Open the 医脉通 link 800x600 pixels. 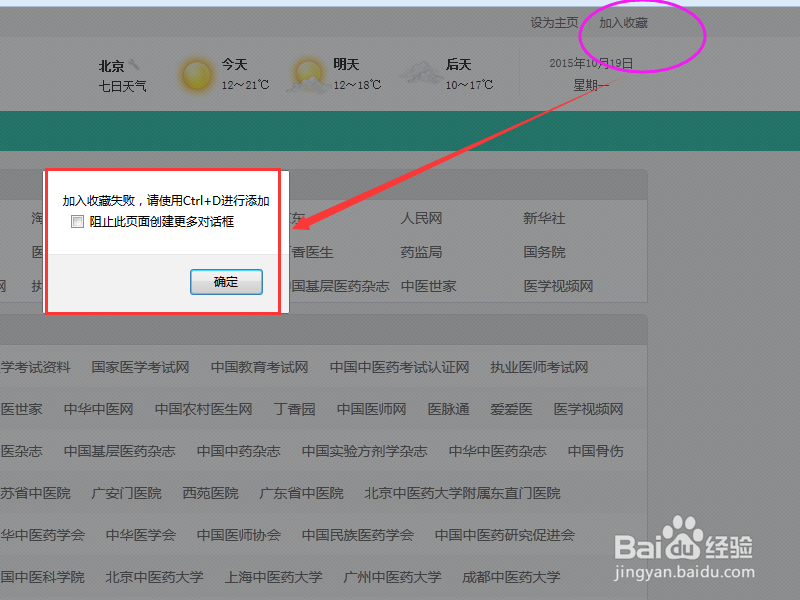tap(448, 409)
